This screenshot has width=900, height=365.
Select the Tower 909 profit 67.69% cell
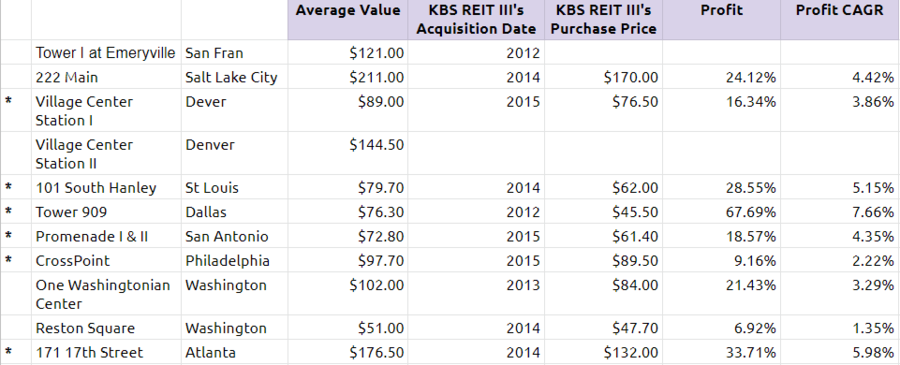[x=721, y=212]
